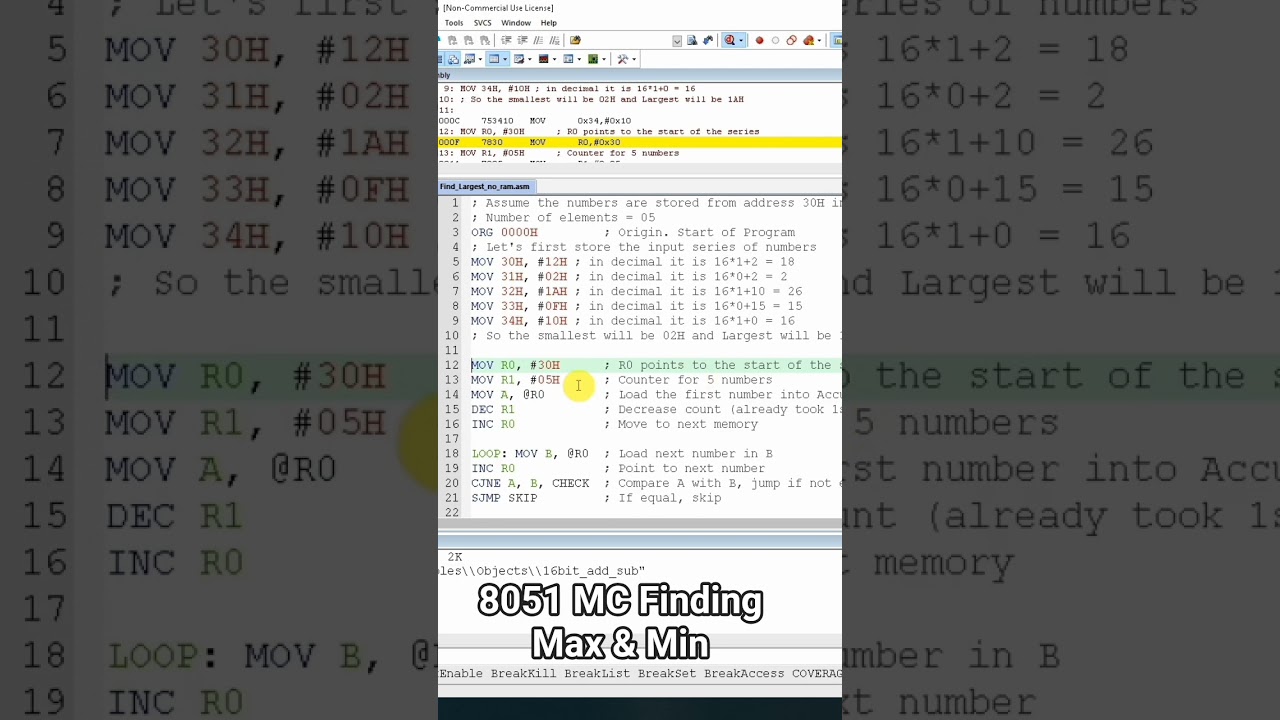
Task: Open the Watch windows icon
Action: click(469, 59)
